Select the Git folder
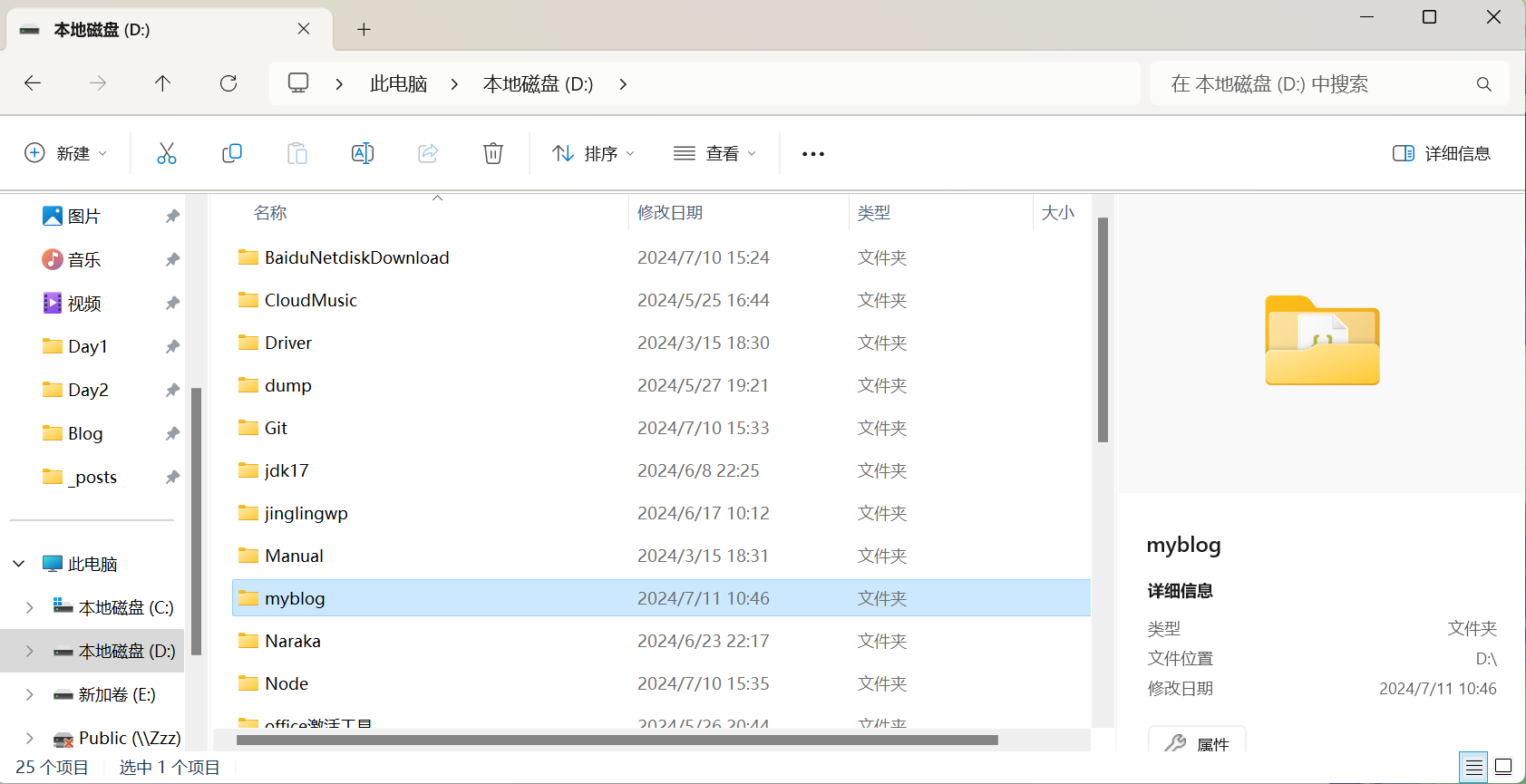Screen dimensions: 1526x784 (x=661, y=428)
